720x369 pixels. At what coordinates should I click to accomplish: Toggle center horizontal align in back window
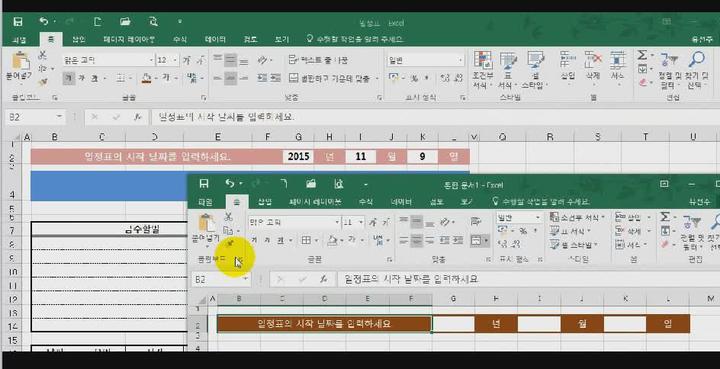pos(231,78)
